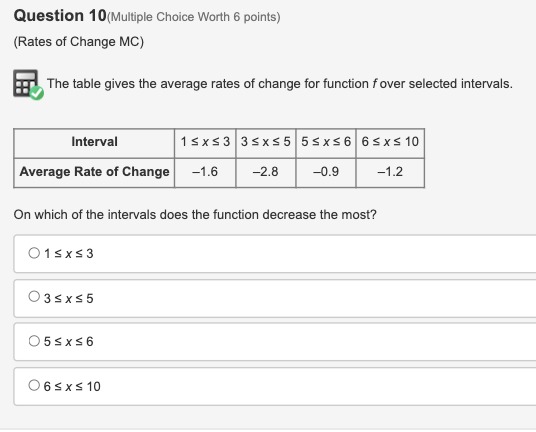Select radio button for 6 ≤ x ≤ 10
Image resolution: width=536 pixels, height=432 pixels.
tap(34, 385)
